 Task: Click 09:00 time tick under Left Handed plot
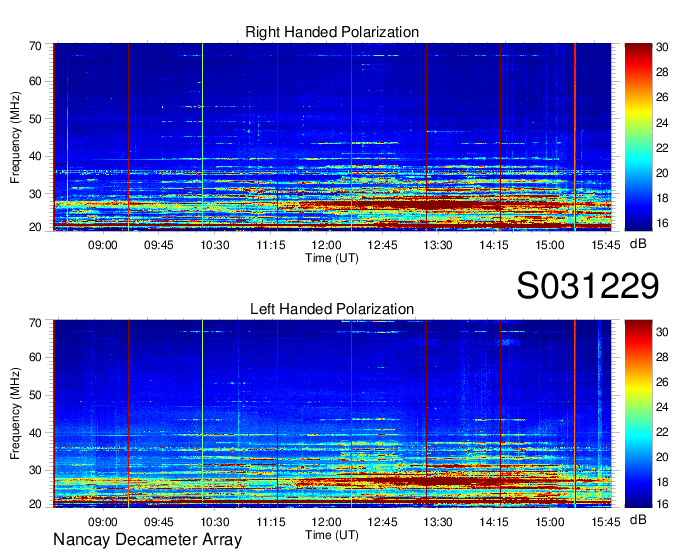[x=103, y=522]
